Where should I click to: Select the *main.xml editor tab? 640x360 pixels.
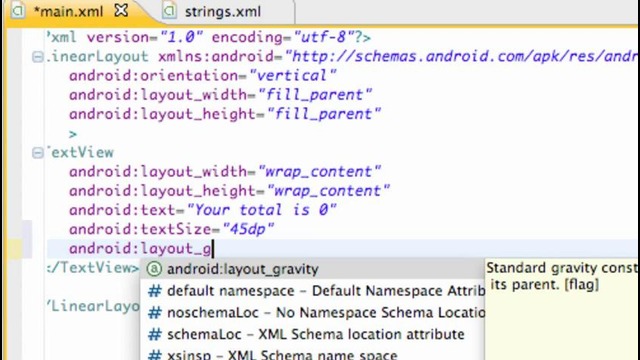tap(68, 11)
